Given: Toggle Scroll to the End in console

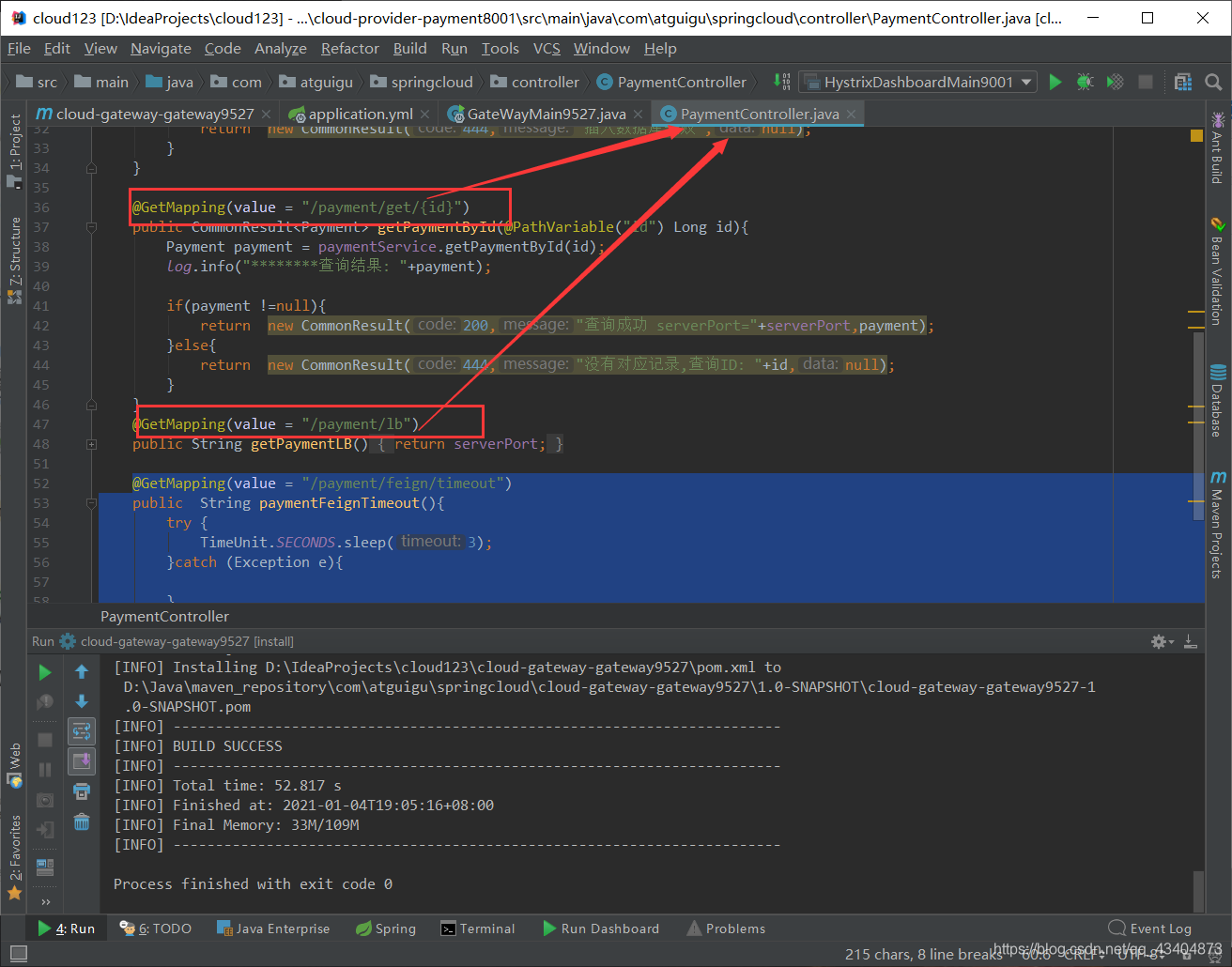Looking at the screenshot, I should click(x=82, y=760).
